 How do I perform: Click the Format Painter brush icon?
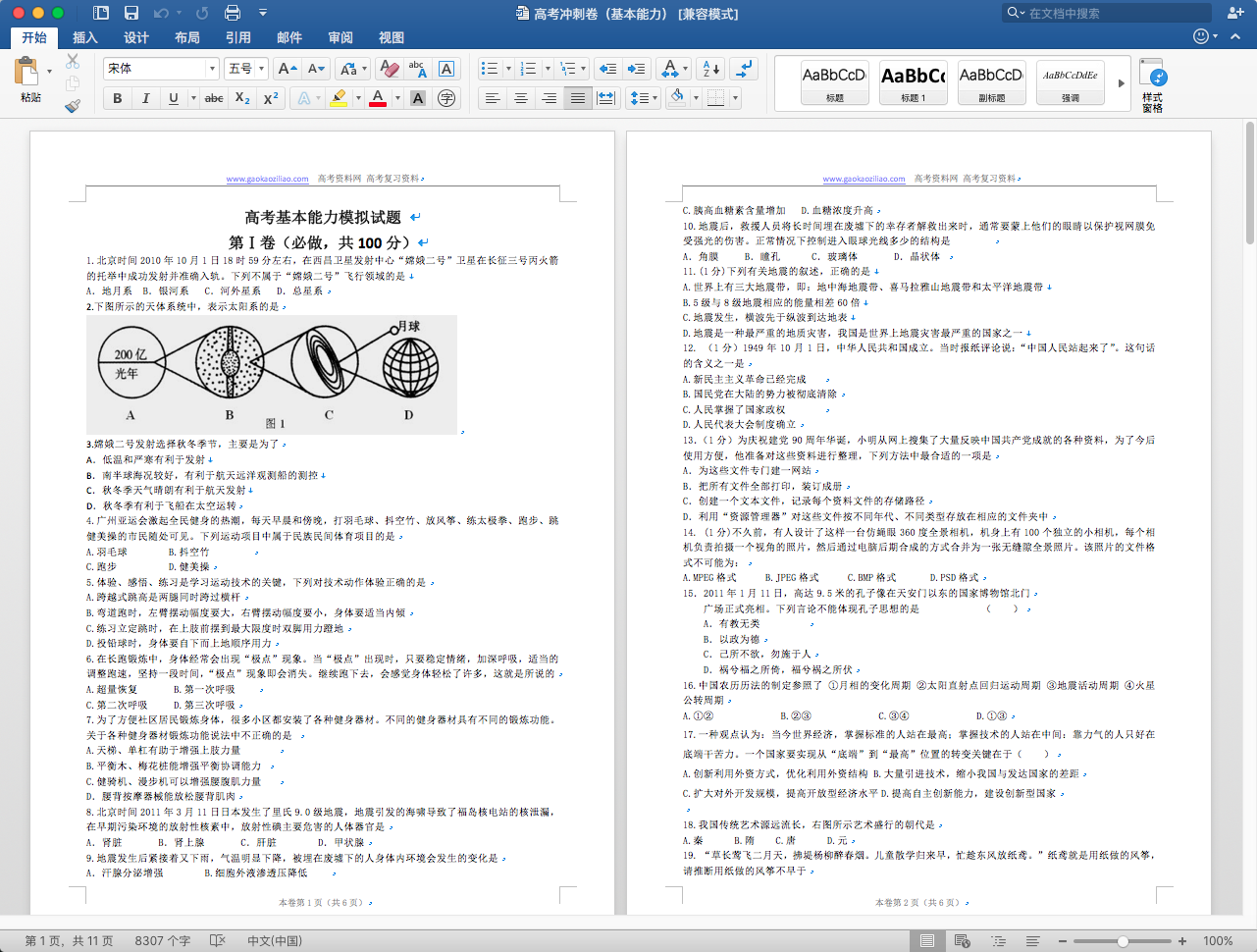click(73, 105)
